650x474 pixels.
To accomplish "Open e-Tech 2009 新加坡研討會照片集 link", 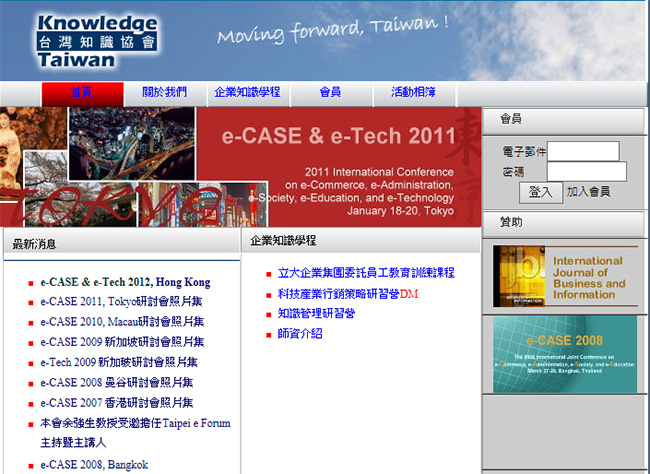I will click(119, 362).
